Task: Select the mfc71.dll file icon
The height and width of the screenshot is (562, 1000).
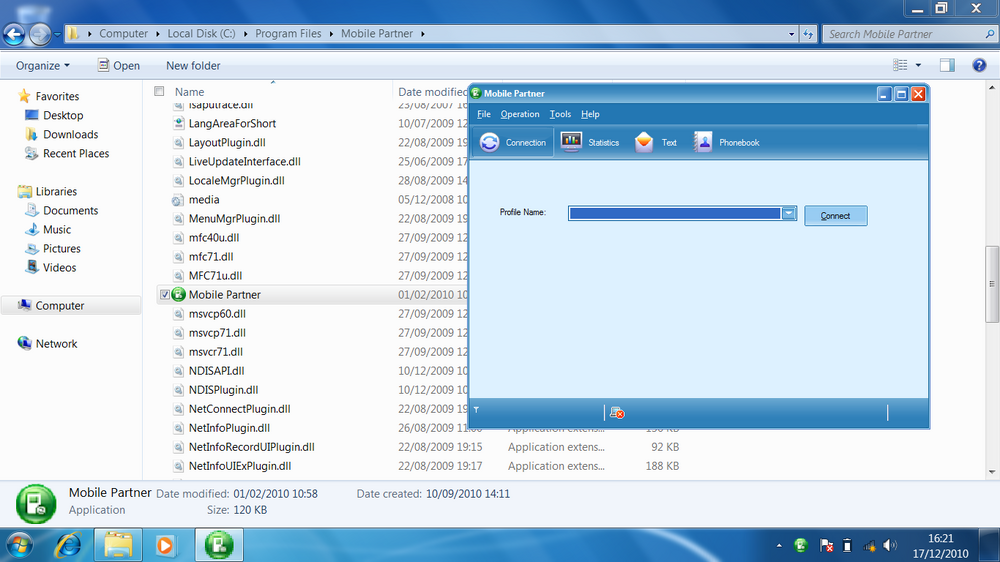Action: pyautogui.click(x=179, y=257)
